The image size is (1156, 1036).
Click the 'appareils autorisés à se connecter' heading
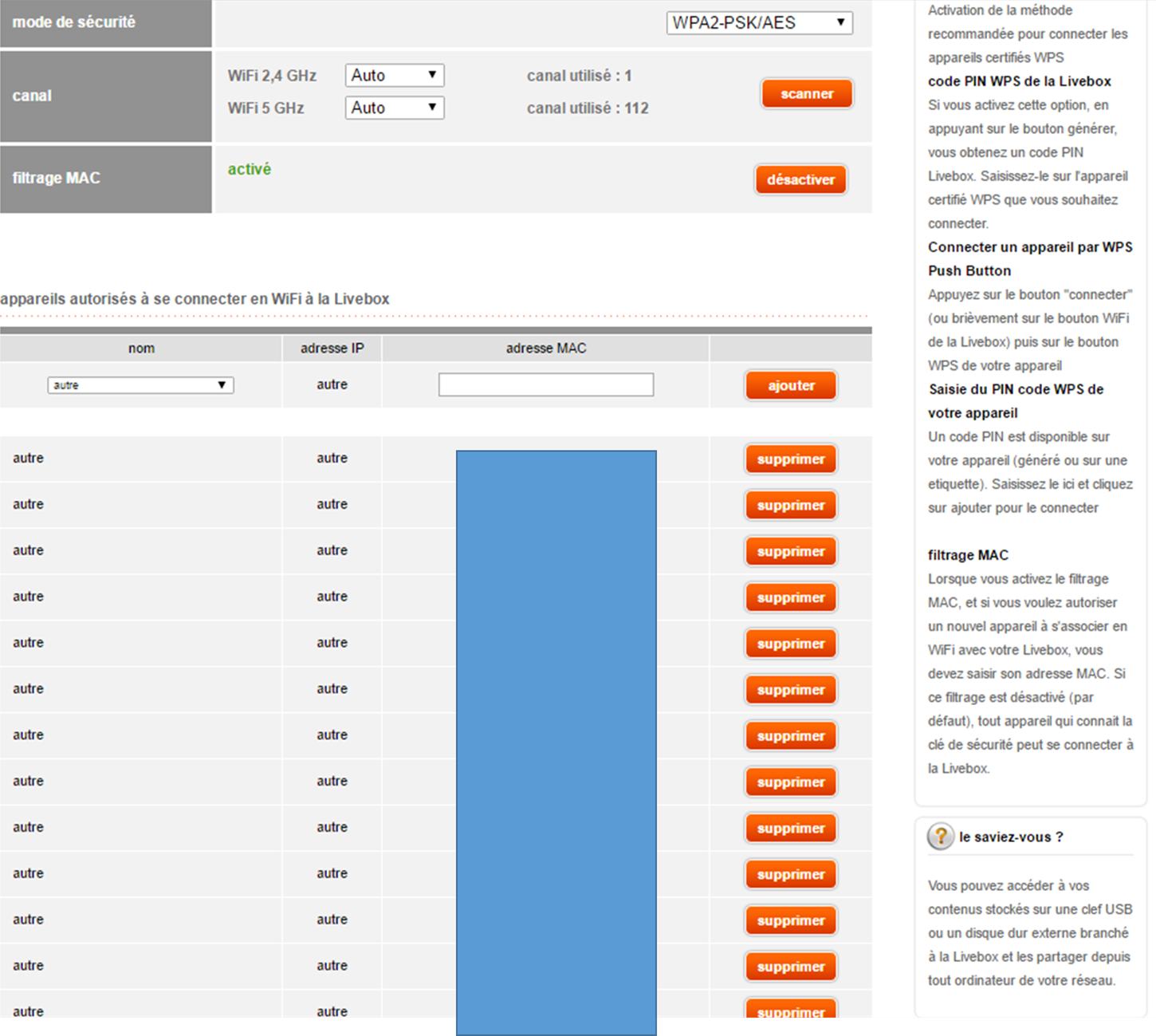tap(195, 299)
